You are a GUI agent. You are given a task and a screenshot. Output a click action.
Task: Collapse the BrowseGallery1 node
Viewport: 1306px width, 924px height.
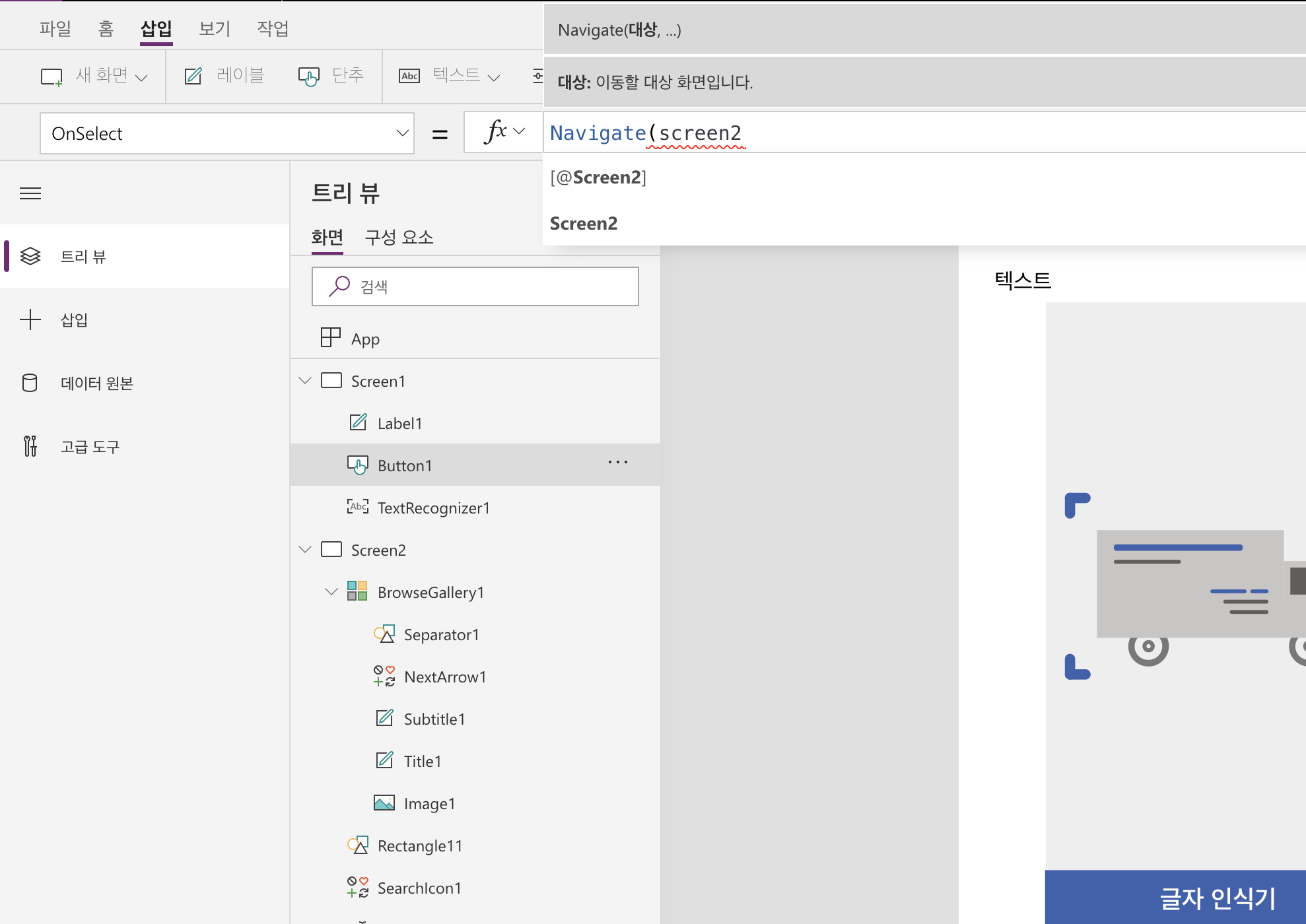331,592
